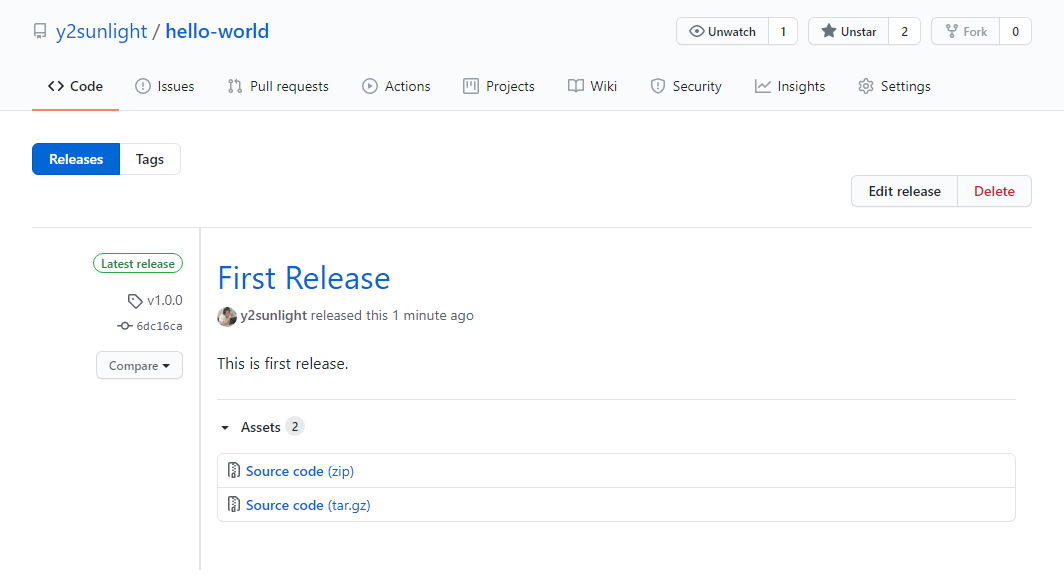Go to the Insights tab
1064x587 pixels.
(790, 87)
